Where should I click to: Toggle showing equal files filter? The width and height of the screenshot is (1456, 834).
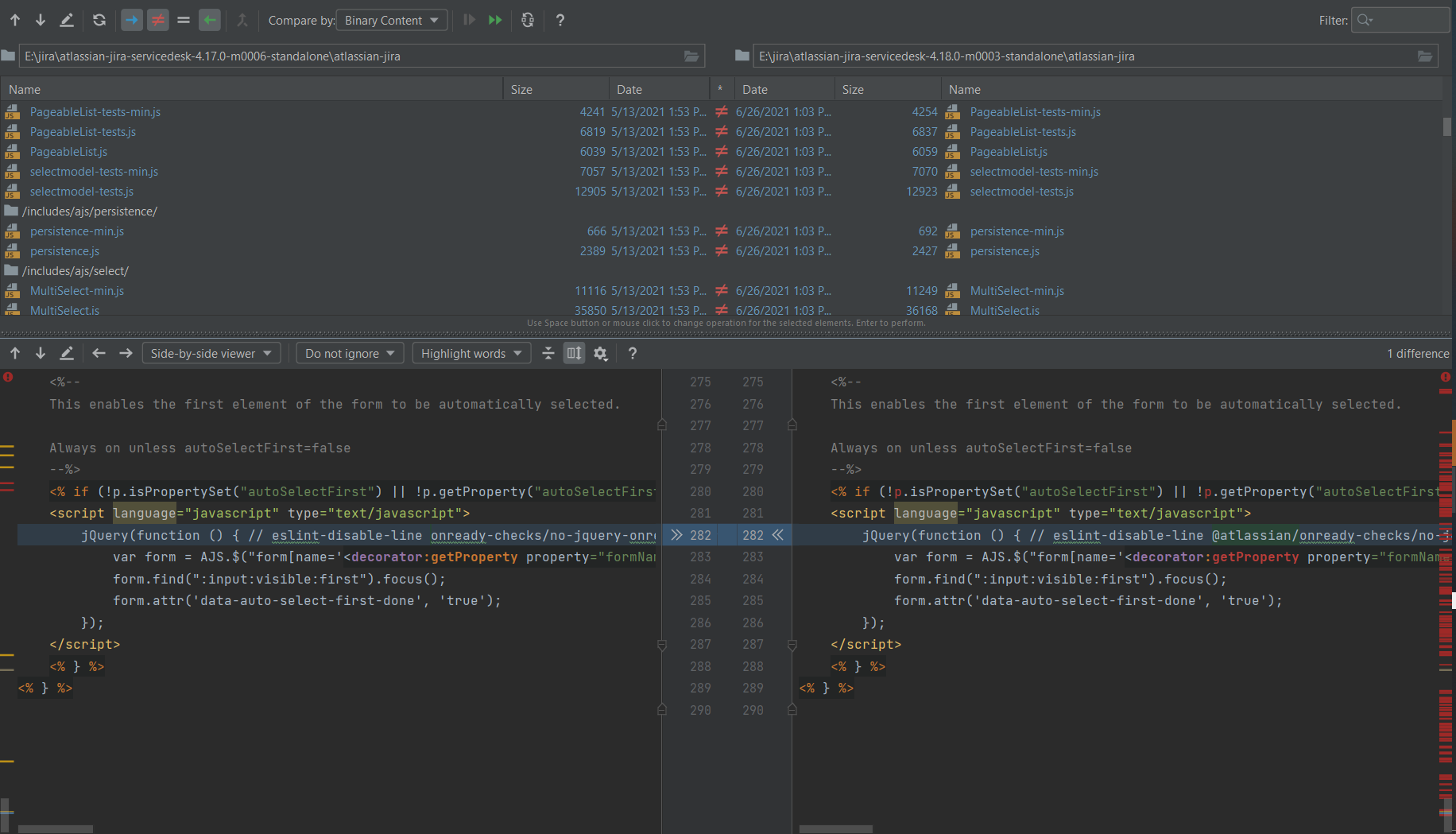click(184, 20)
